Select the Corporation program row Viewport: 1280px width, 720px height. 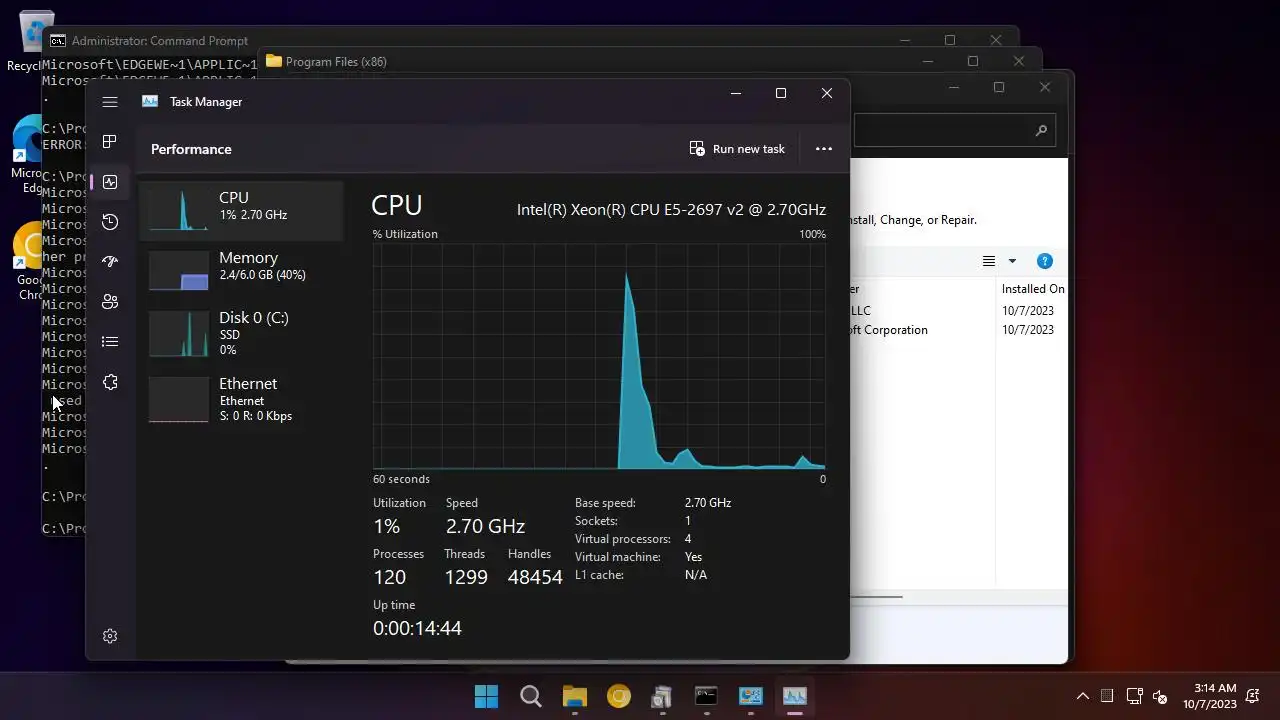pyautogui.click(x=958, y=330)
